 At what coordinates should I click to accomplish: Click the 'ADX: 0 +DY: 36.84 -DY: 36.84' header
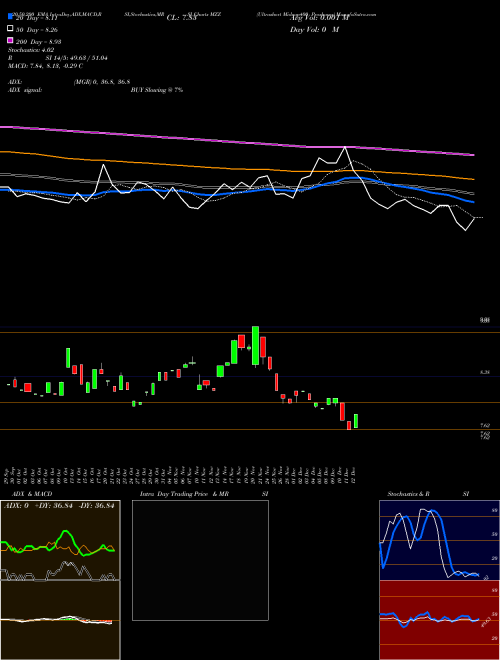[59, 506]
